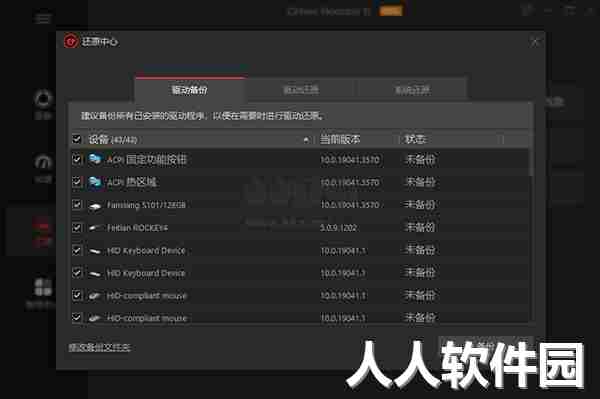Viewport: 600px width, 399px height.
Task: Click 未备份 status of ACPI 热区域
Action: (420, 182)
